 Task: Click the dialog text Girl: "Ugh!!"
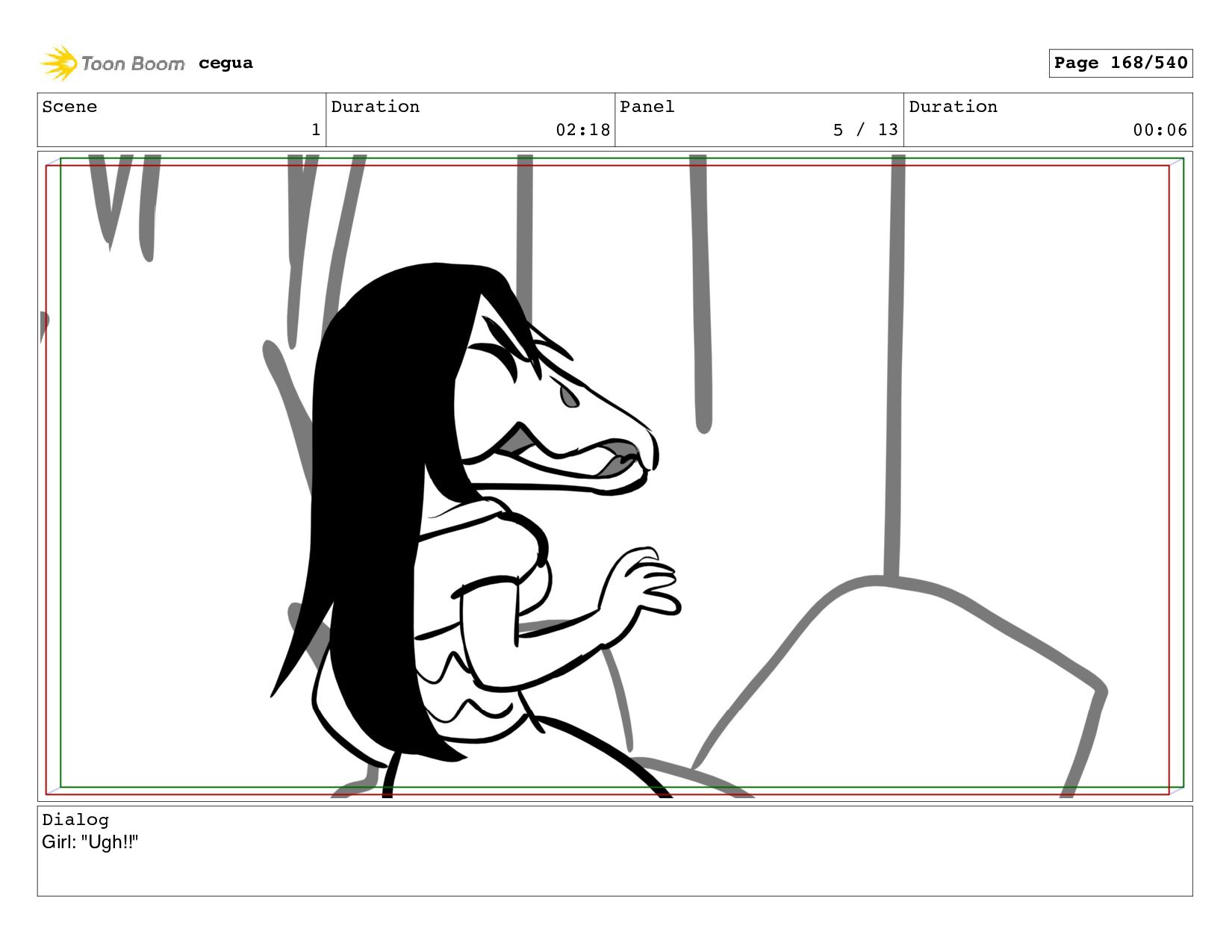click(x=90, y=842)
